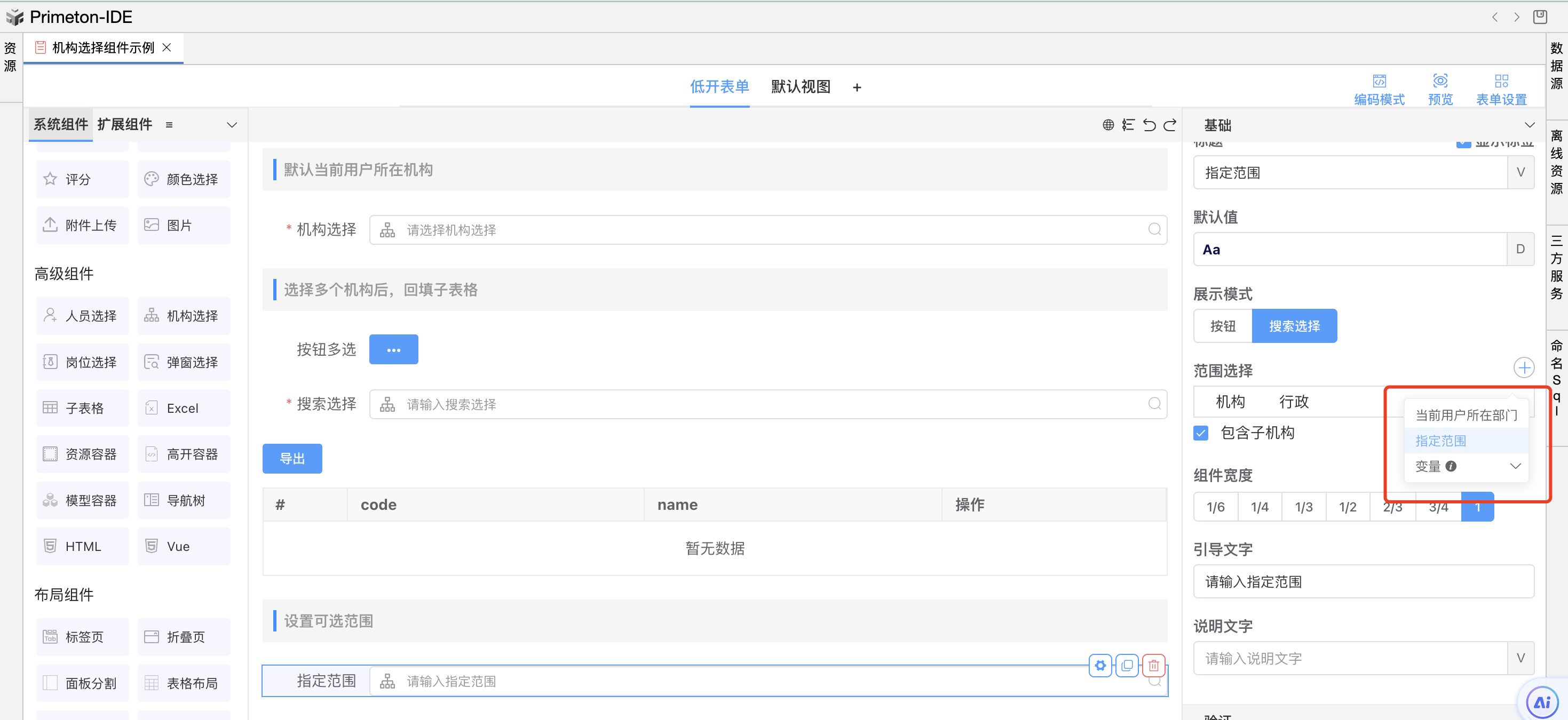
Task: Collapse the 基础 properties section
Action: [1529, 125]
